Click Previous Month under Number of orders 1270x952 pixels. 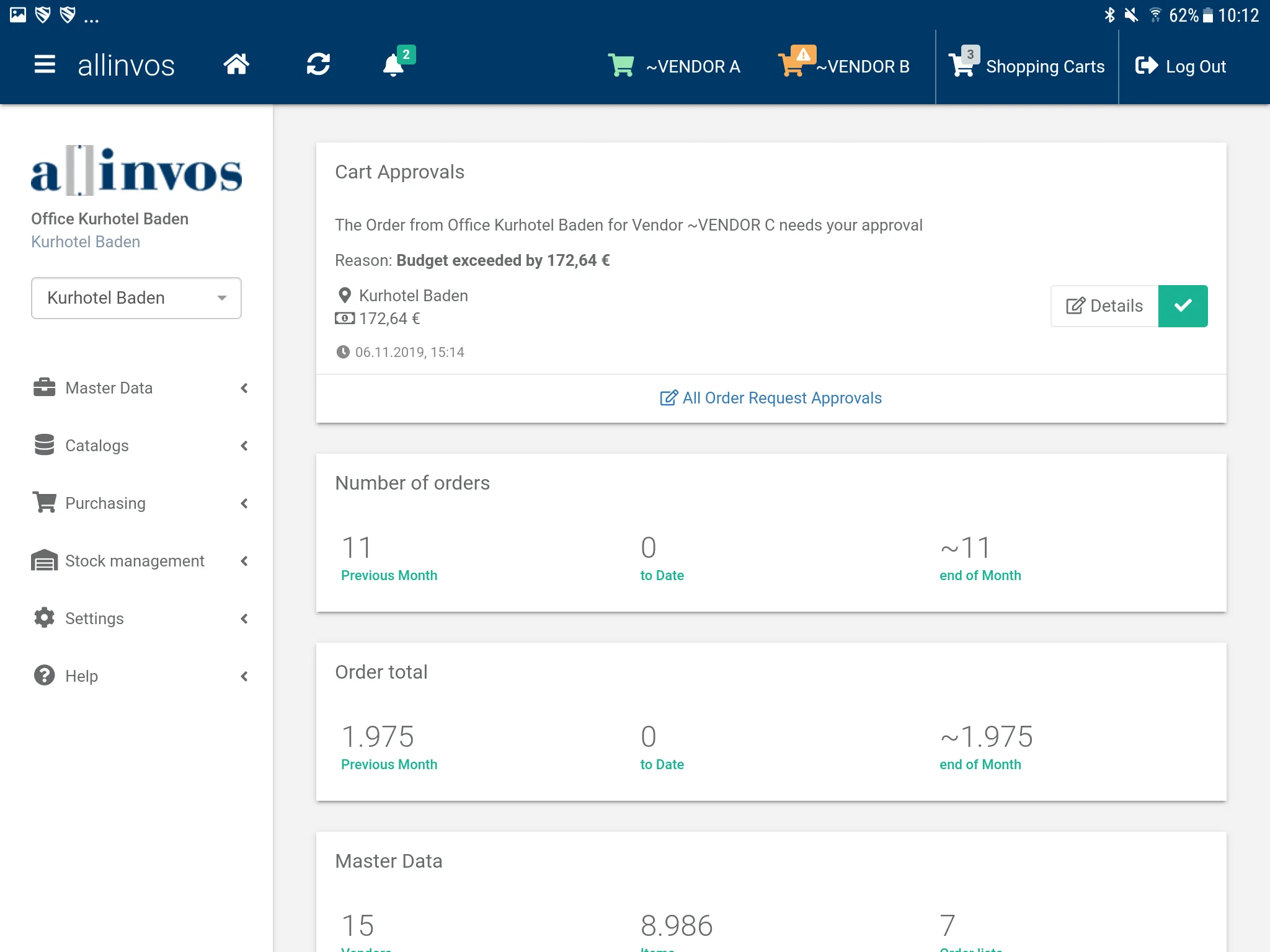pyautogui.click(x=389, y=575)
